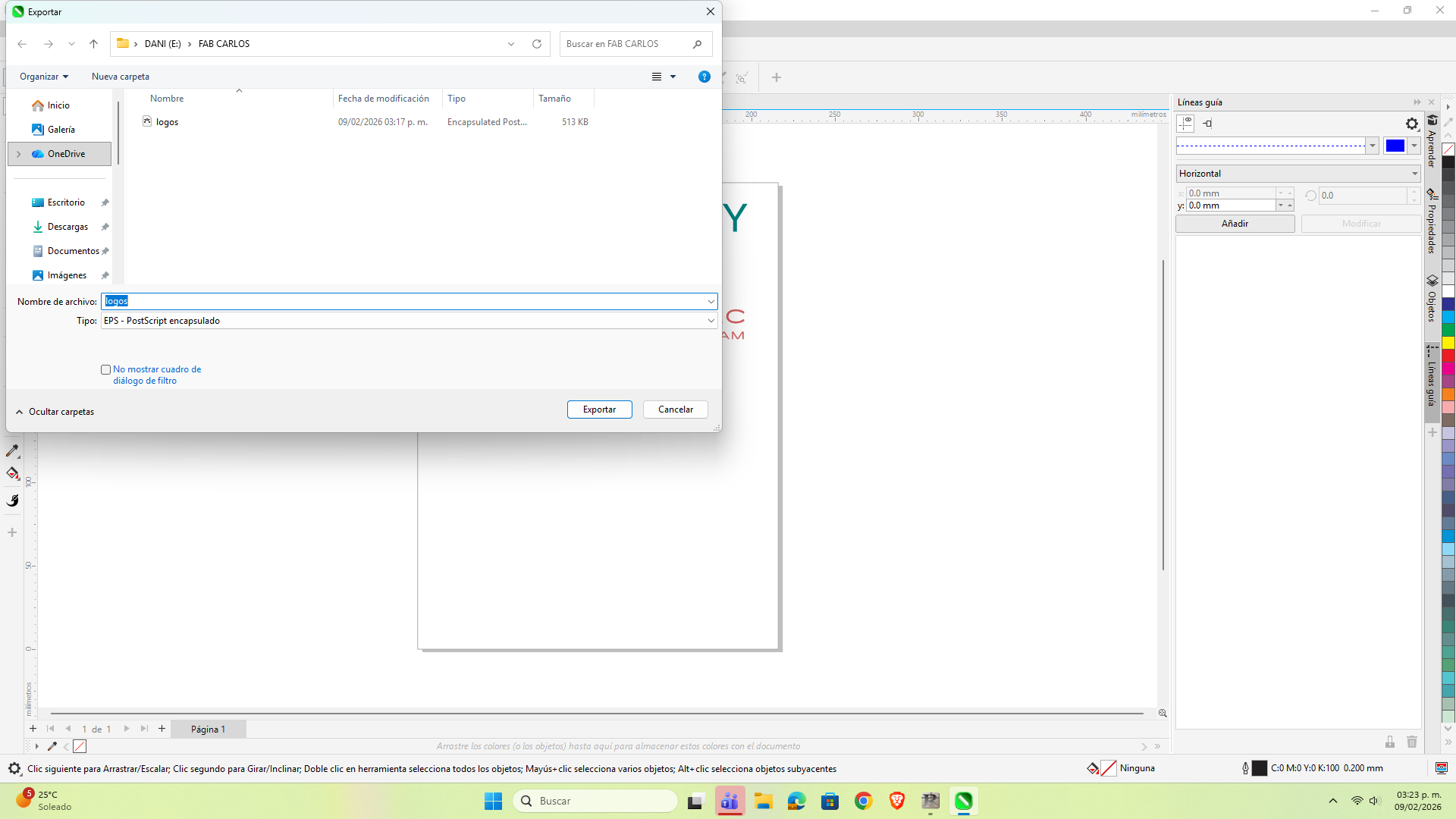The image size is (1456, 819).
Task: Click the help question mark icon
Action: (704, 77)
